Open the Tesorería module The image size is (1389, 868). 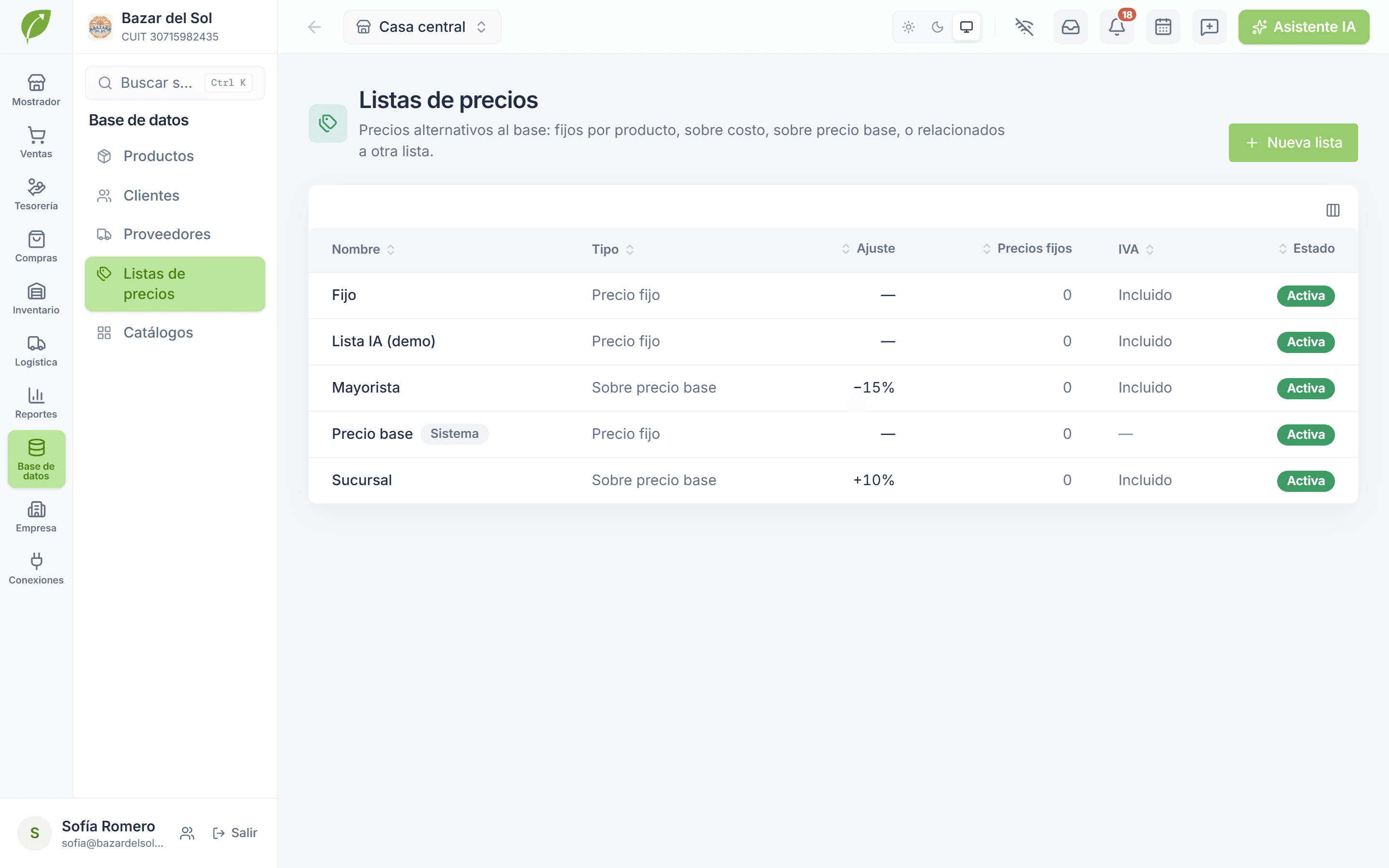click(36, 195)
